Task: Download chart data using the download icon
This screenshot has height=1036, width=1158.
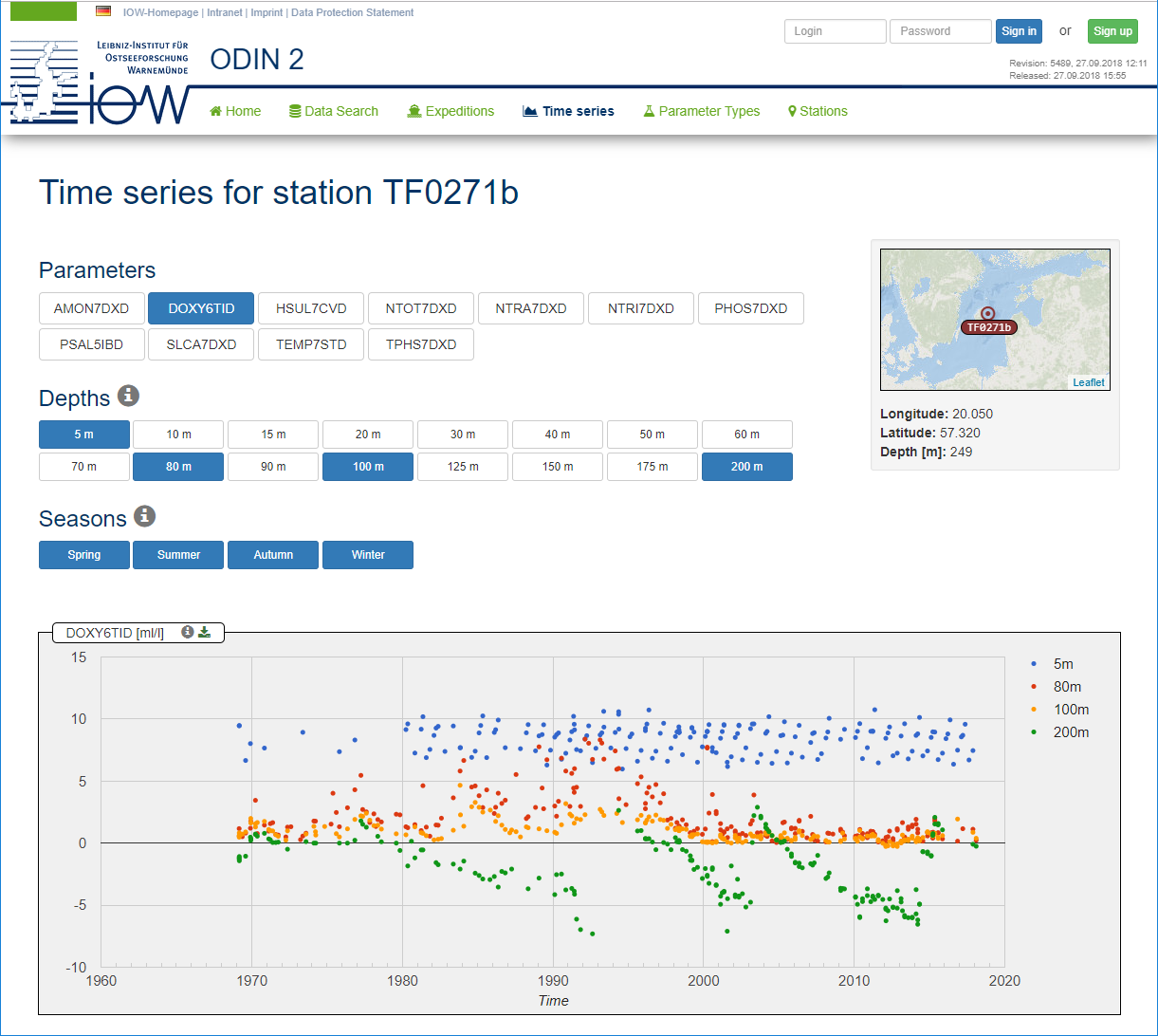Action: pyautogui.click(x=204, y=632)
